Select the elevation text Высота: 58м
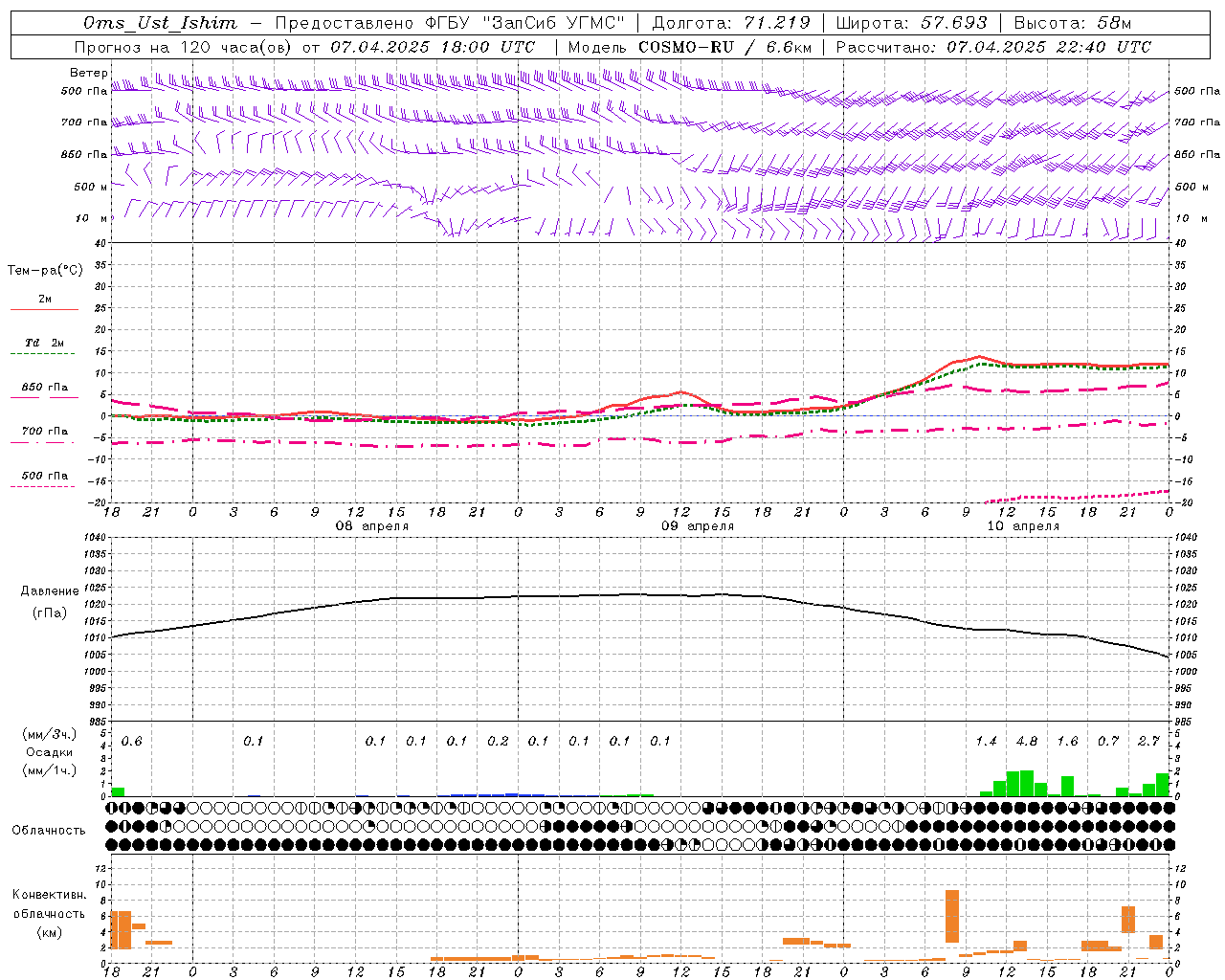Viewport: 1225px width, 980px height. click(x=1072, y=23)
